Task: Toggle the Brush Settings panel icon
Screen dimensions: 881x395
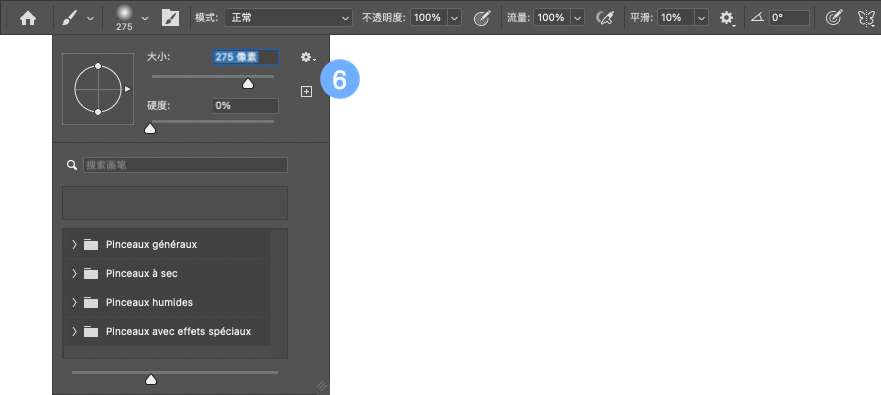Action: tap(170, 18)
